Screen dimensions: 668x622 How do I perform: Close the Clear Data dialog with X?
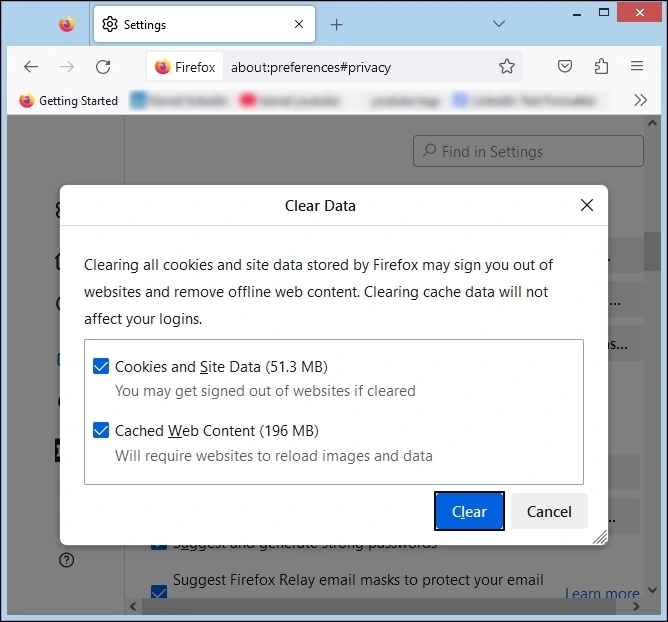[x=587, y=205]
